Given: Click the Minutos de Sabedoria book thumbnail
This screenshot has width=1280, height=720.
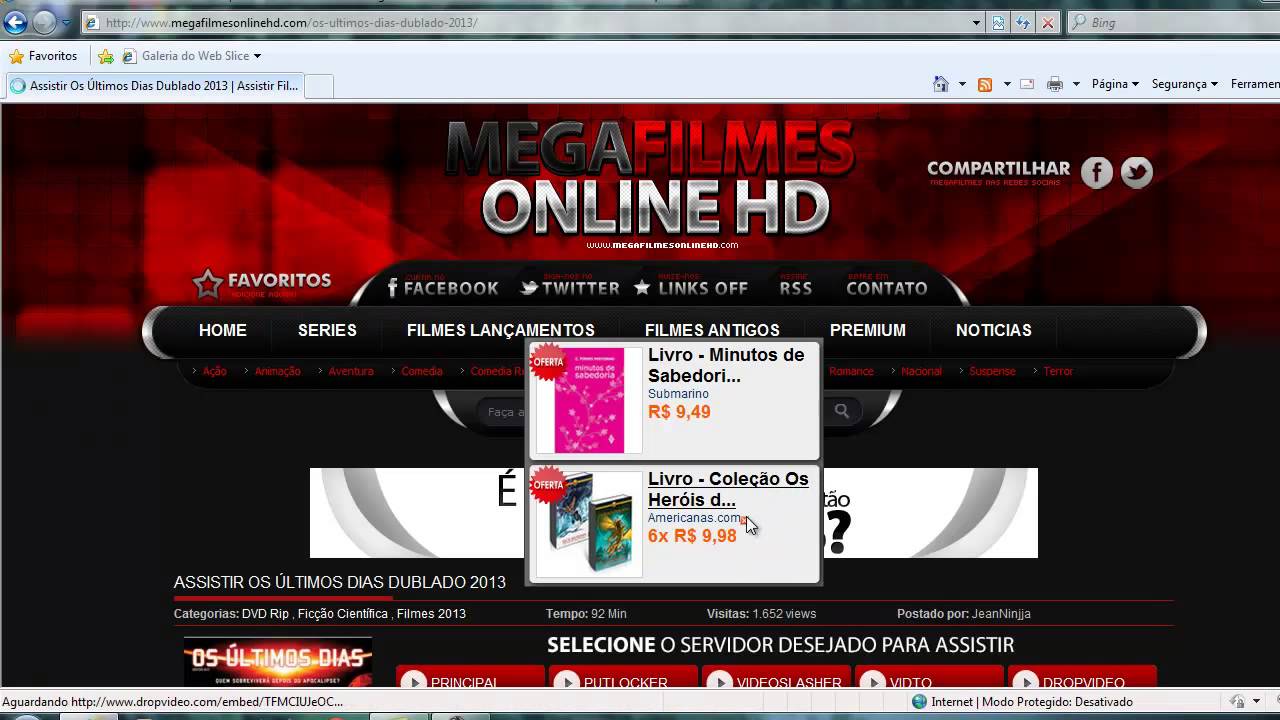Looking at the screenshot, I should 589,400.
